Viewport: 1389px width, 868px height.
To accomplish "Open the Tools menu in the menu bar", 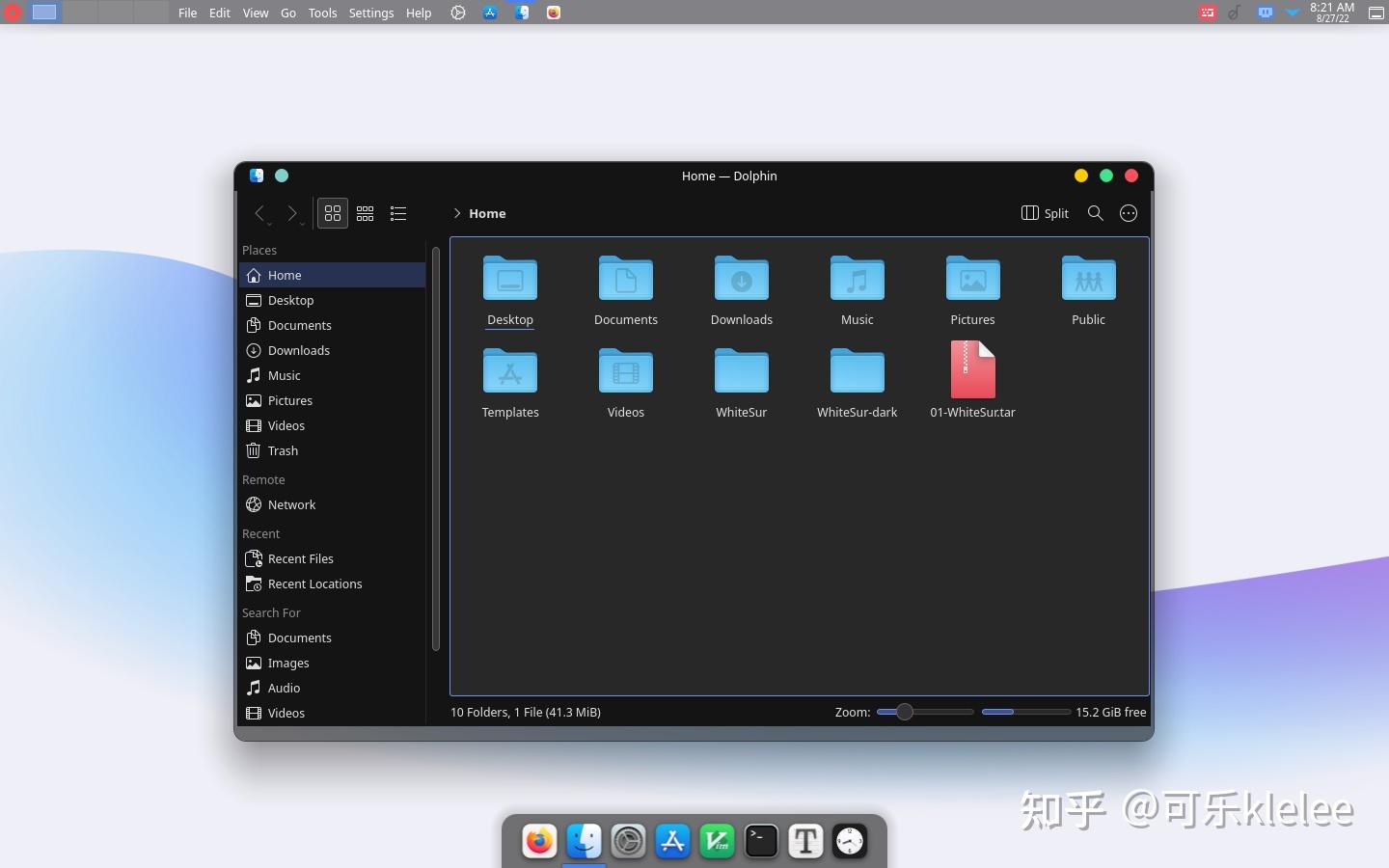I will [x=322, y=13].
